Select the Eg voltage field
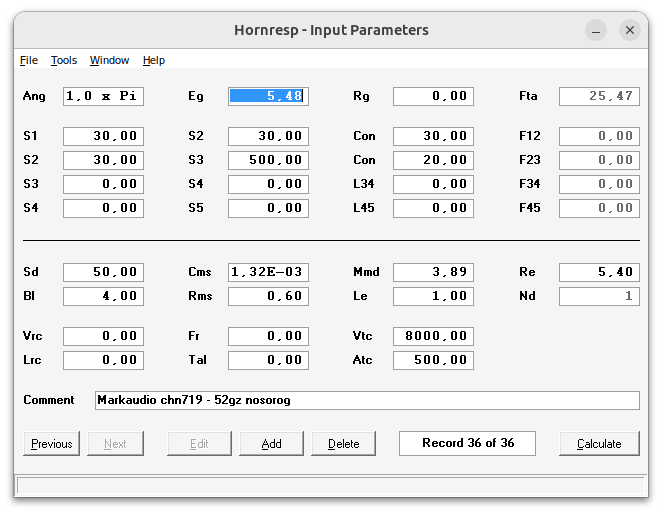Screen dimensions: 662x514 click(268, 96)
